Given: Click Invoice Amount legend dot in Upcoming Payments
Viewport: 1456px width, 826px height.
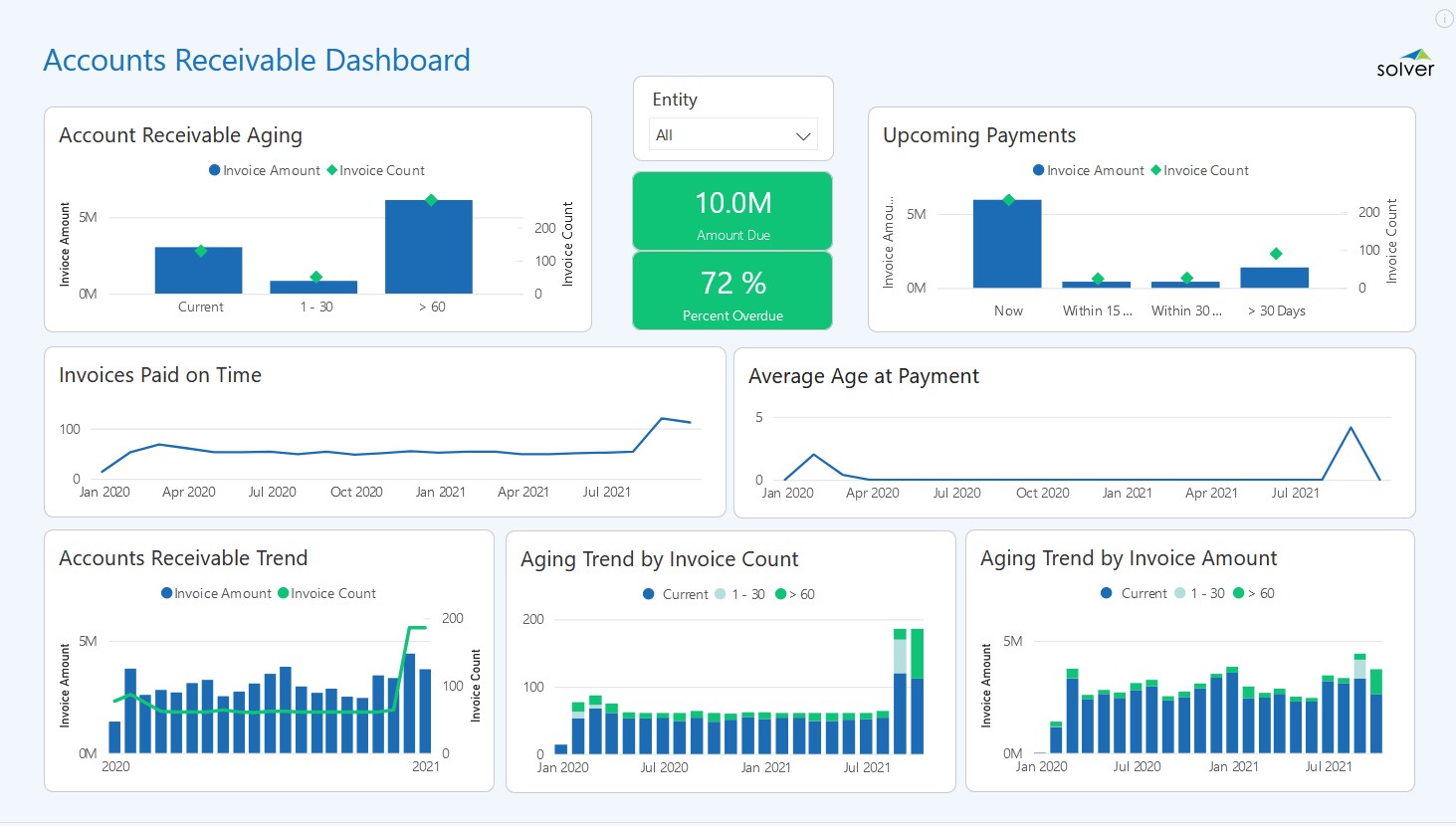Looking at the screenshot, I should click(x=1039, y=170).
